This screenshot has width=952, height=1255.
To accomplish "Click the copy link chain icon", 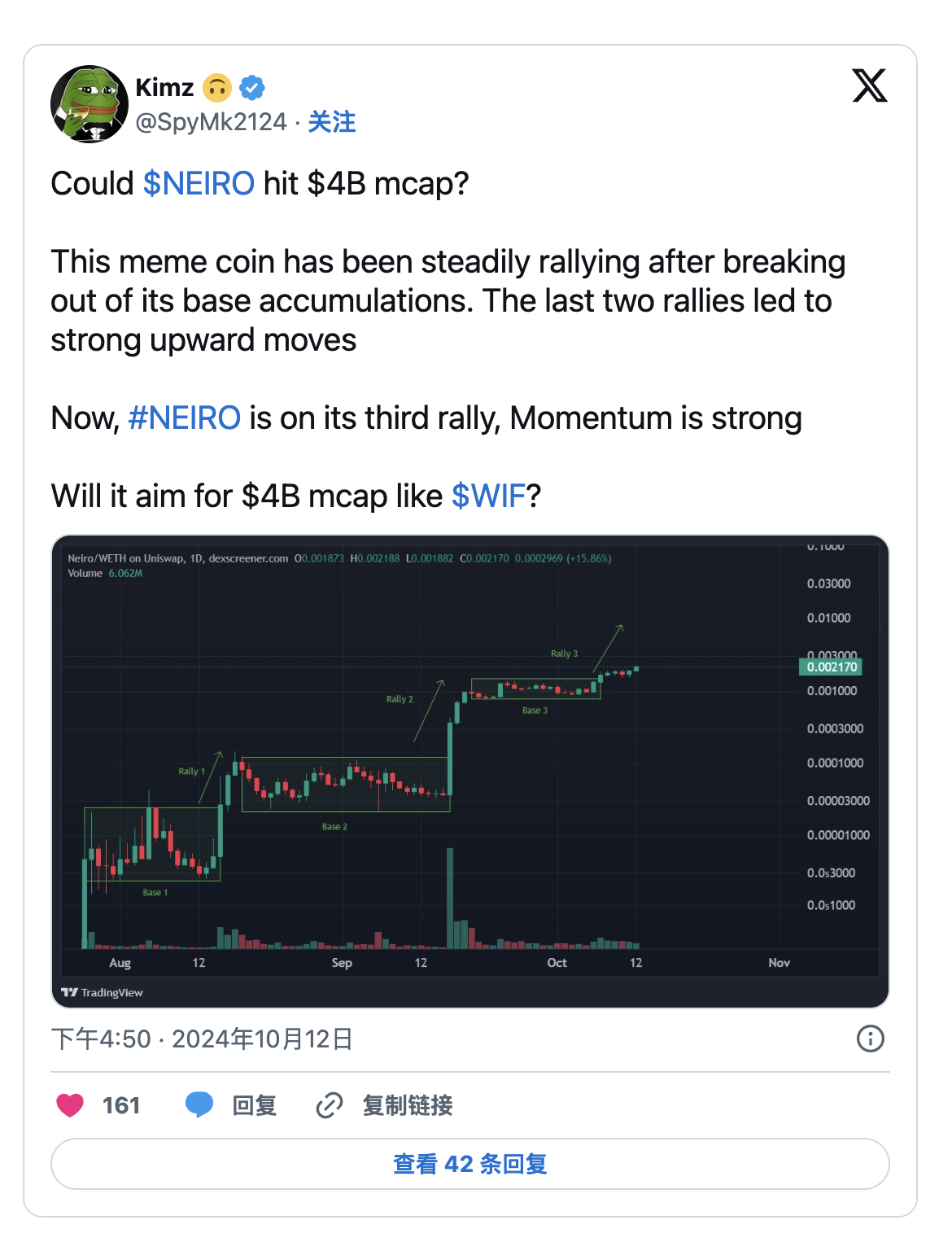I will [329, 1105].
